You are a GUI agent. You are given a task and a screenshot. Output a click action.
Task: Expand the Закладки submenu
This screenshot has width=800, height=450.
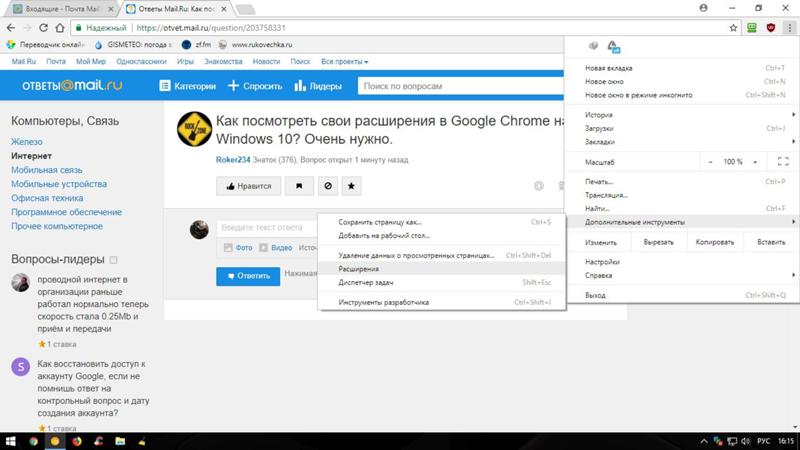[682, 142]
